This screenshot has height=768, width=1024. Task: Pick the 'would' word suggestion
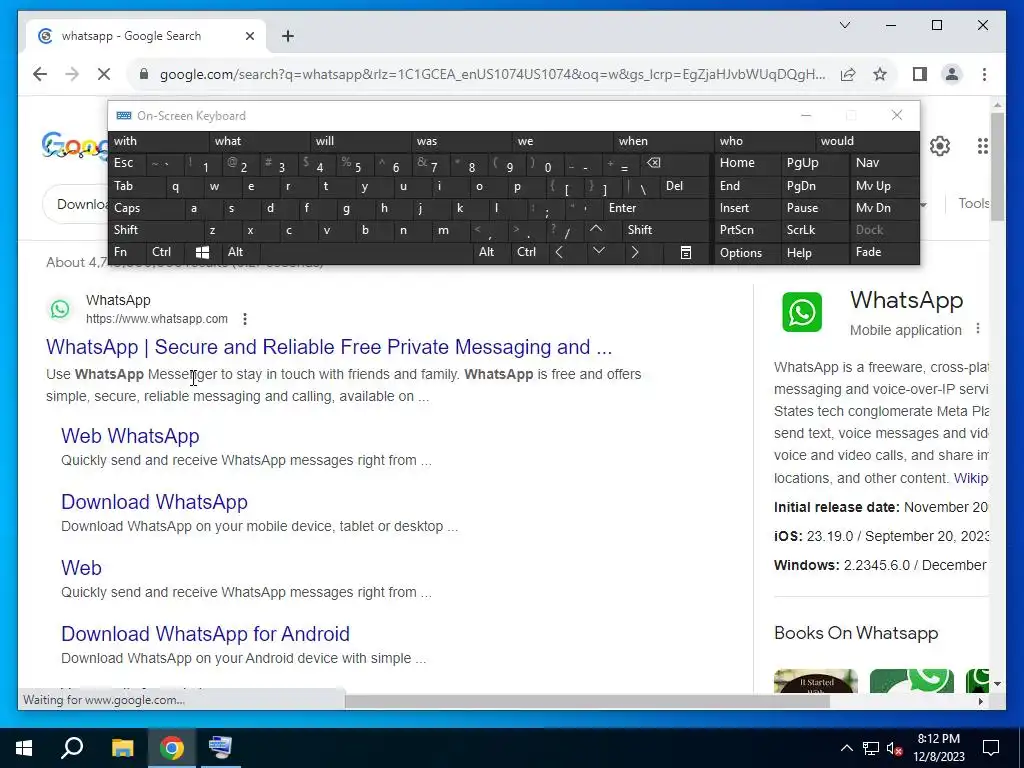tap(867, 141)
